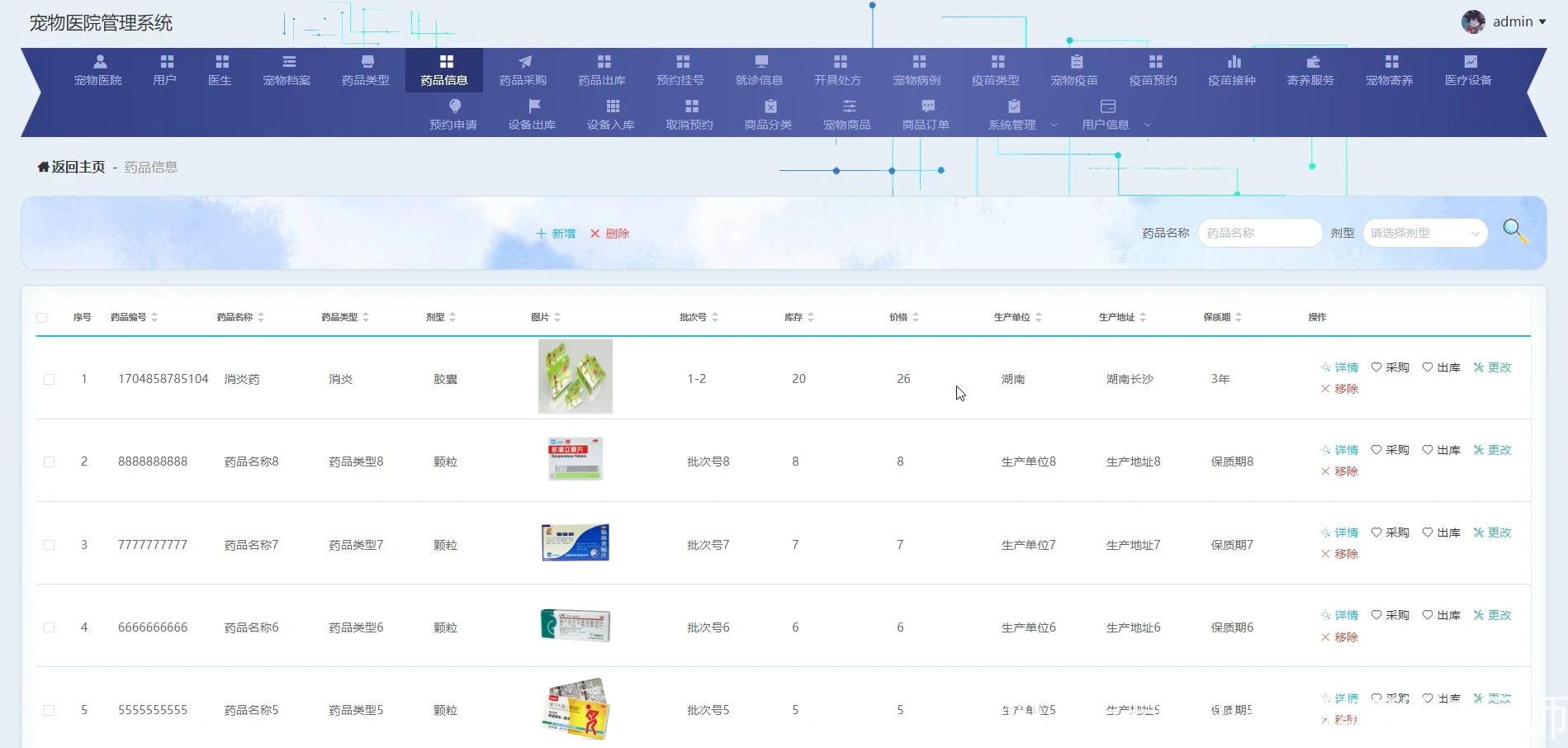The width and height of the screenshot is (1568, 748).
Task: Go to 取消预约 menu item
Action: [689, 115]
